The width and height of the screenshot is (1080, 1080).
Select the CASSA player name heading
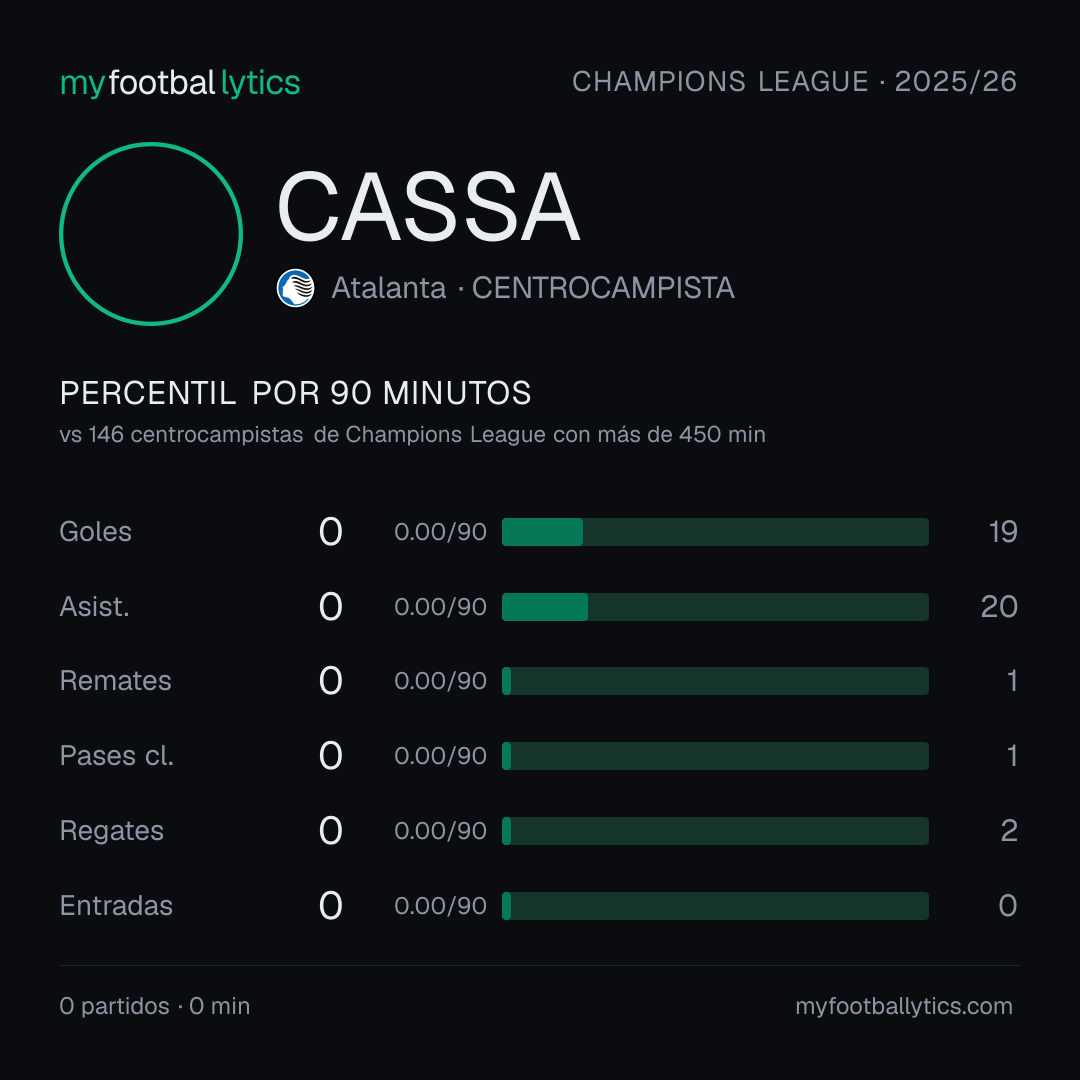click(x=428, y=207)
